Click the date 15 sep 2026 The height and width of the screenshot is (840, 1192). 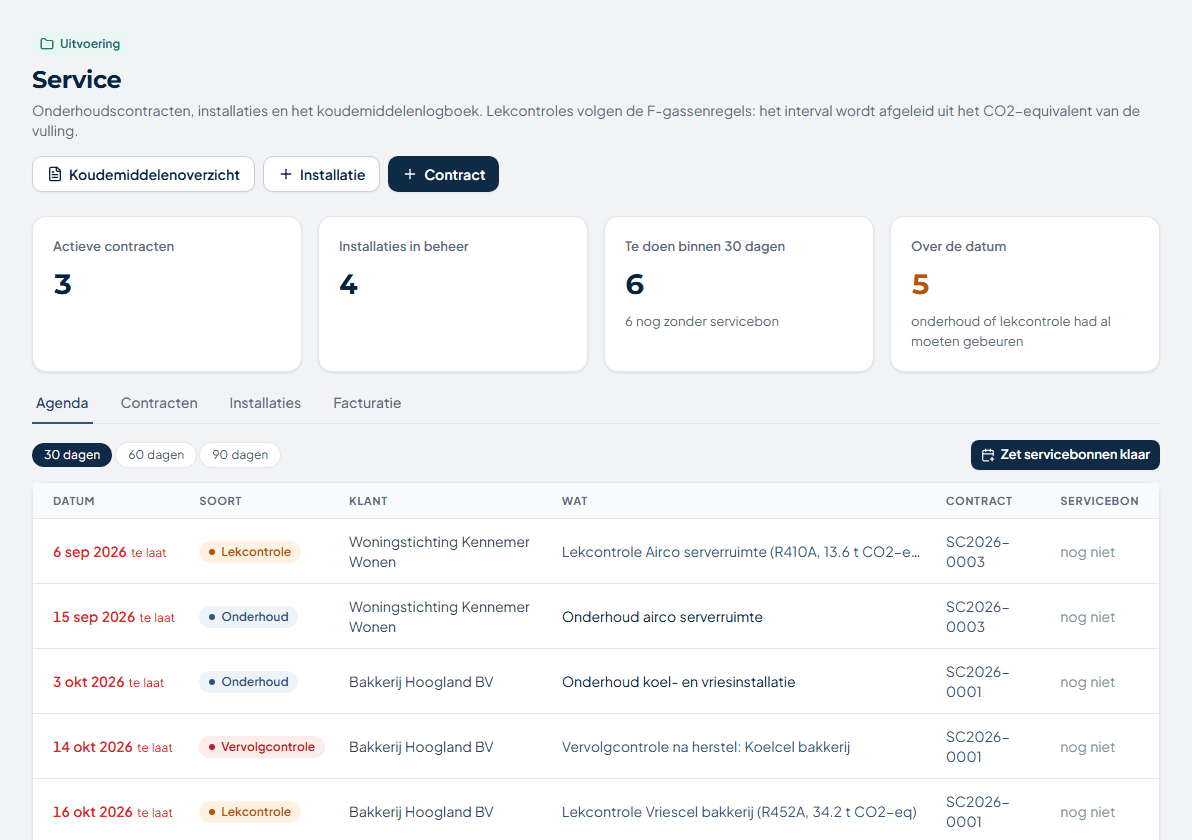pos(94,617)
